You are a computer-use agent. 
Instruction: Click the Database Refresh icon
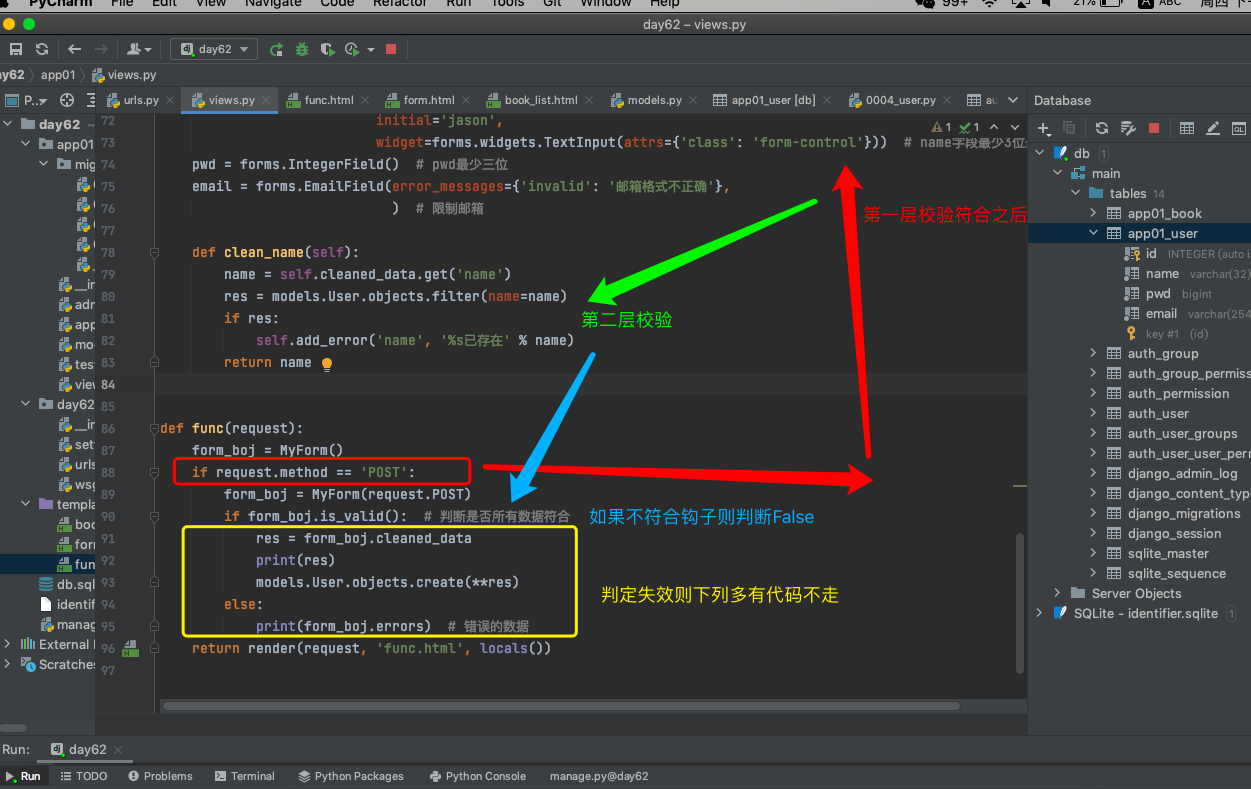(1102, 128)
